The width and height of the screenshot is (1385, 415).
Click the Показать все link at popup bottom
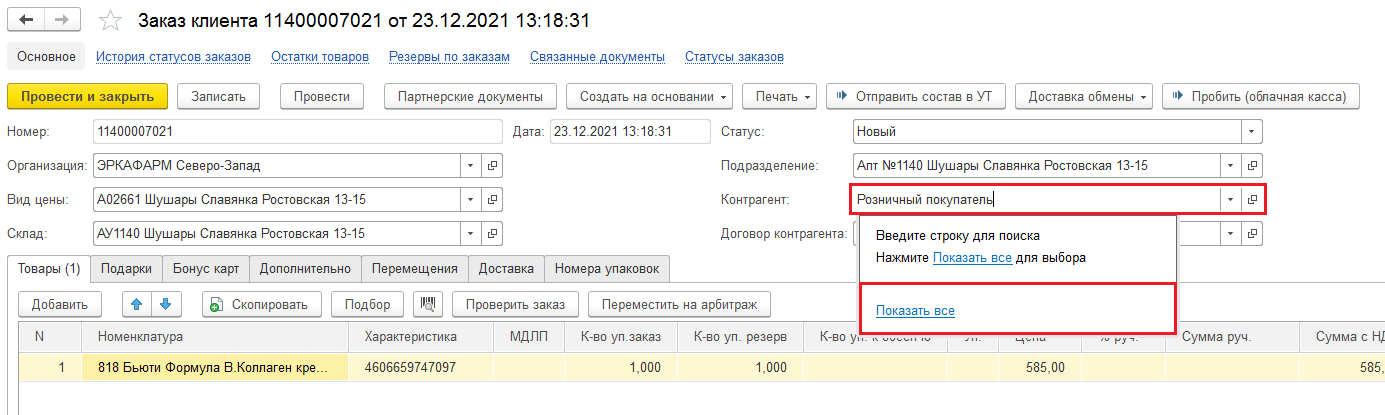[x=915, y=311]
